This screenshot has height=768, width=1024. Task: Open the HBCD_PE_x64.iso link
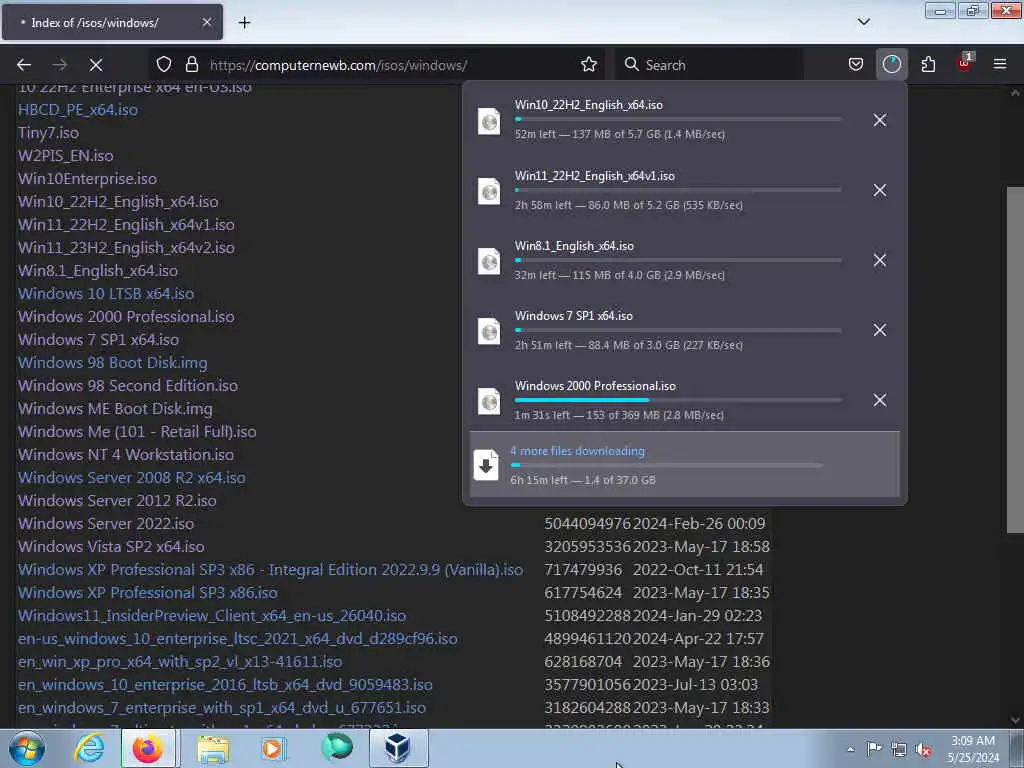pyautogui.click(x=78, y=110)
